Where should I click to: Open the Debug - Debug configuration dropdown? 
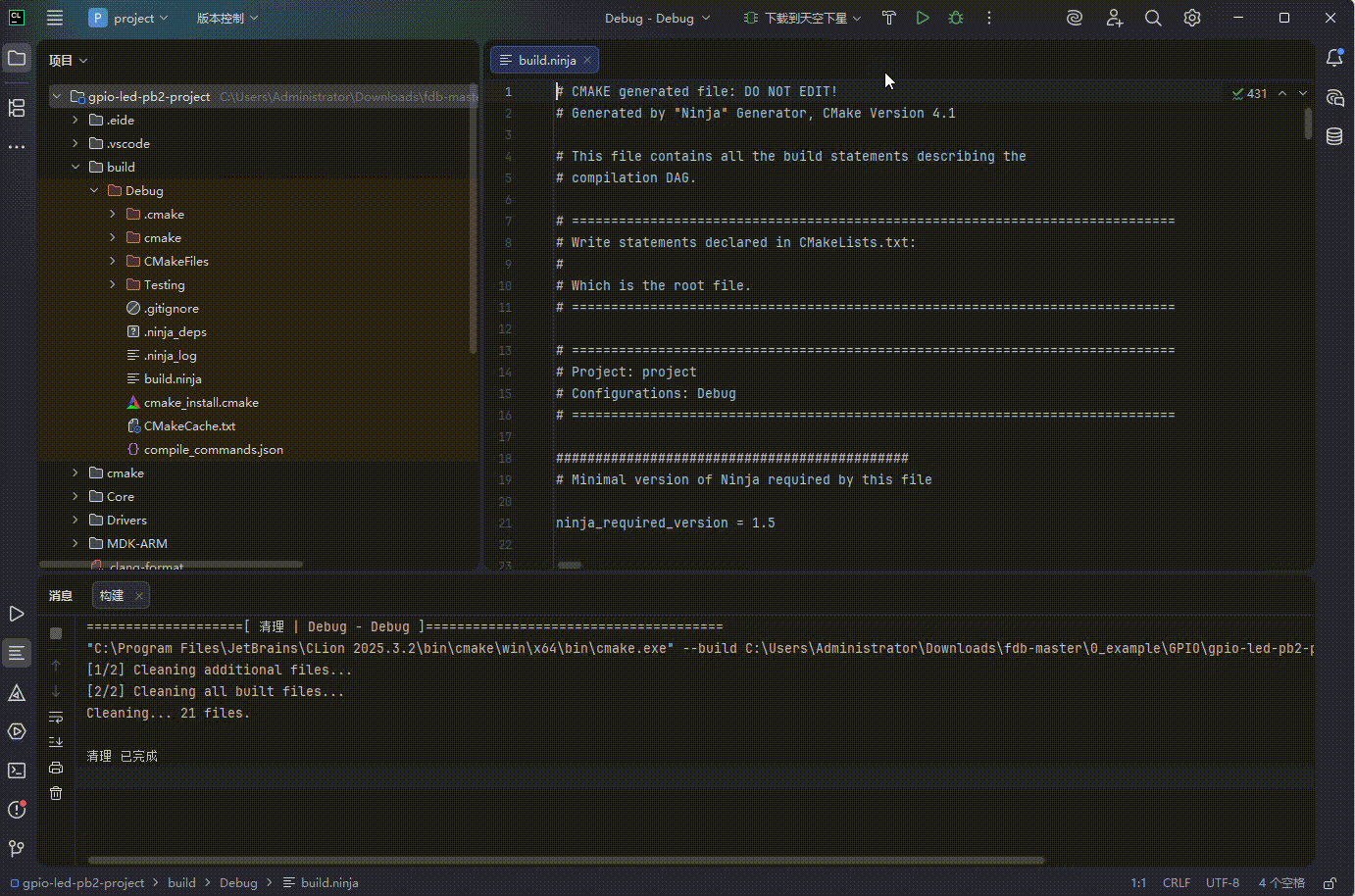[x=657, y=18]
